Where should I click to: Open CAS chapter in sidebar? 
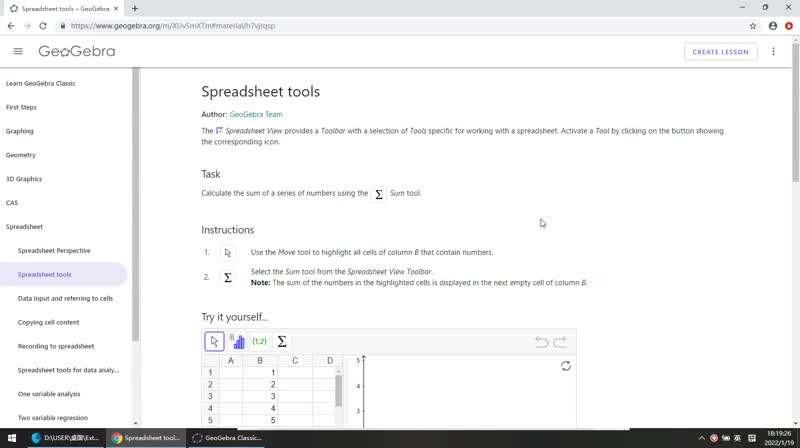point(12,203)
